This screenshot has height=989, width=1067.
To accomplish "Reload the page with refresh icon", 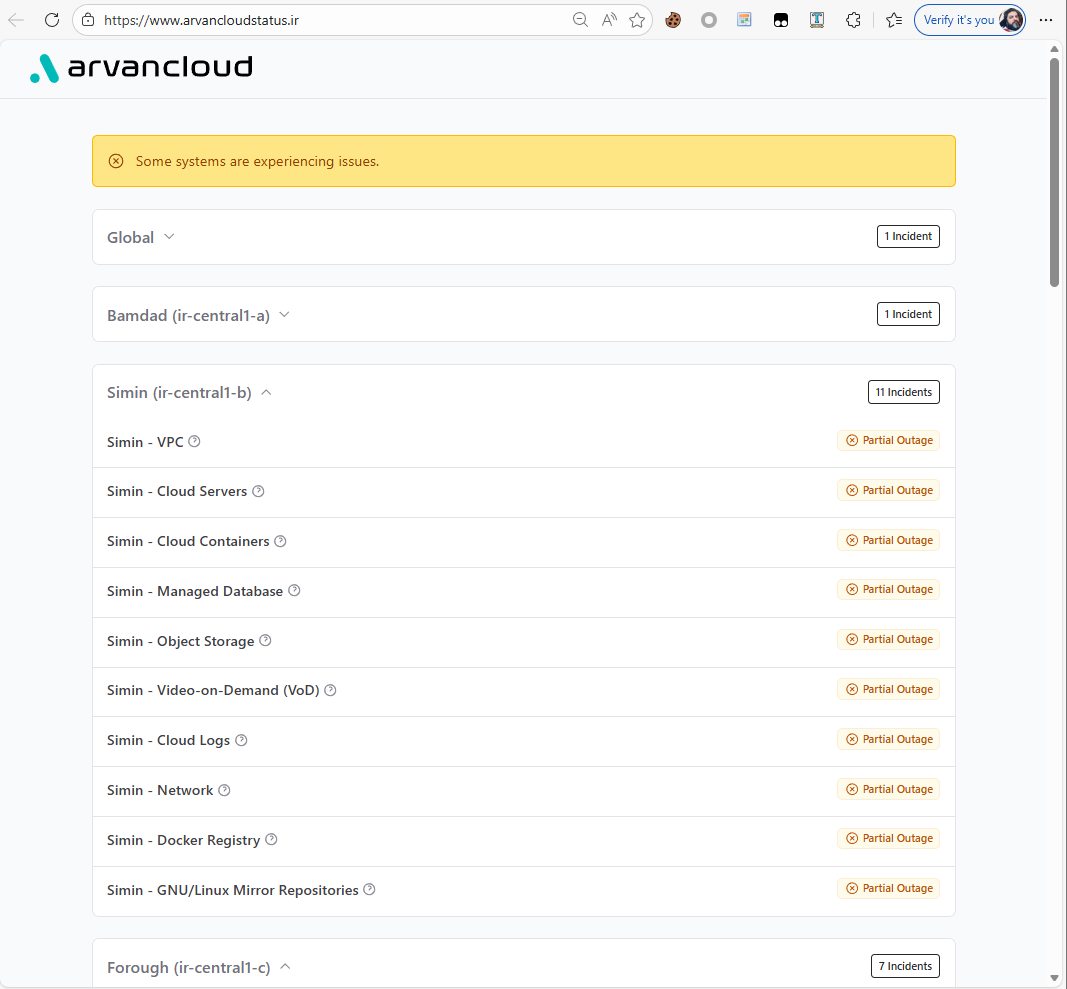I will pos(52,20).
